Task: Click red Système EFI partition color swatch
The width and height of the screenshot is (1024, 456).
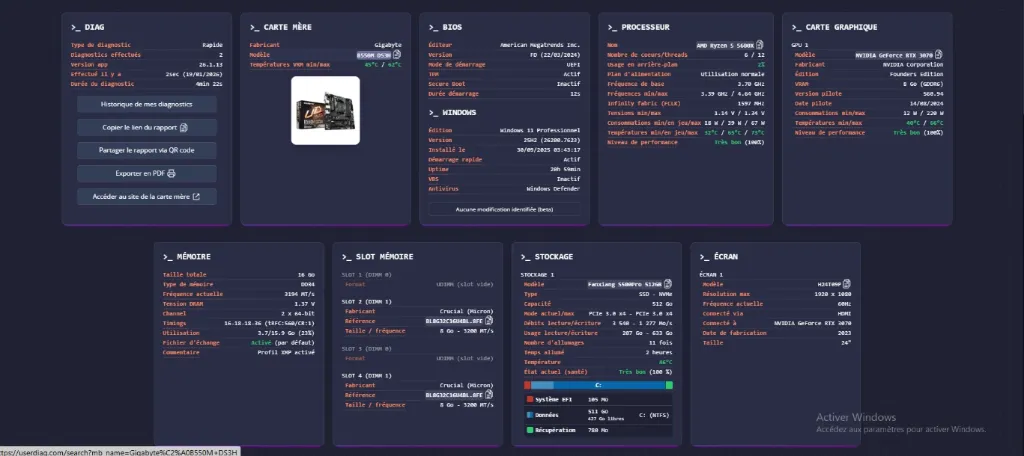Action: point(528,399)
